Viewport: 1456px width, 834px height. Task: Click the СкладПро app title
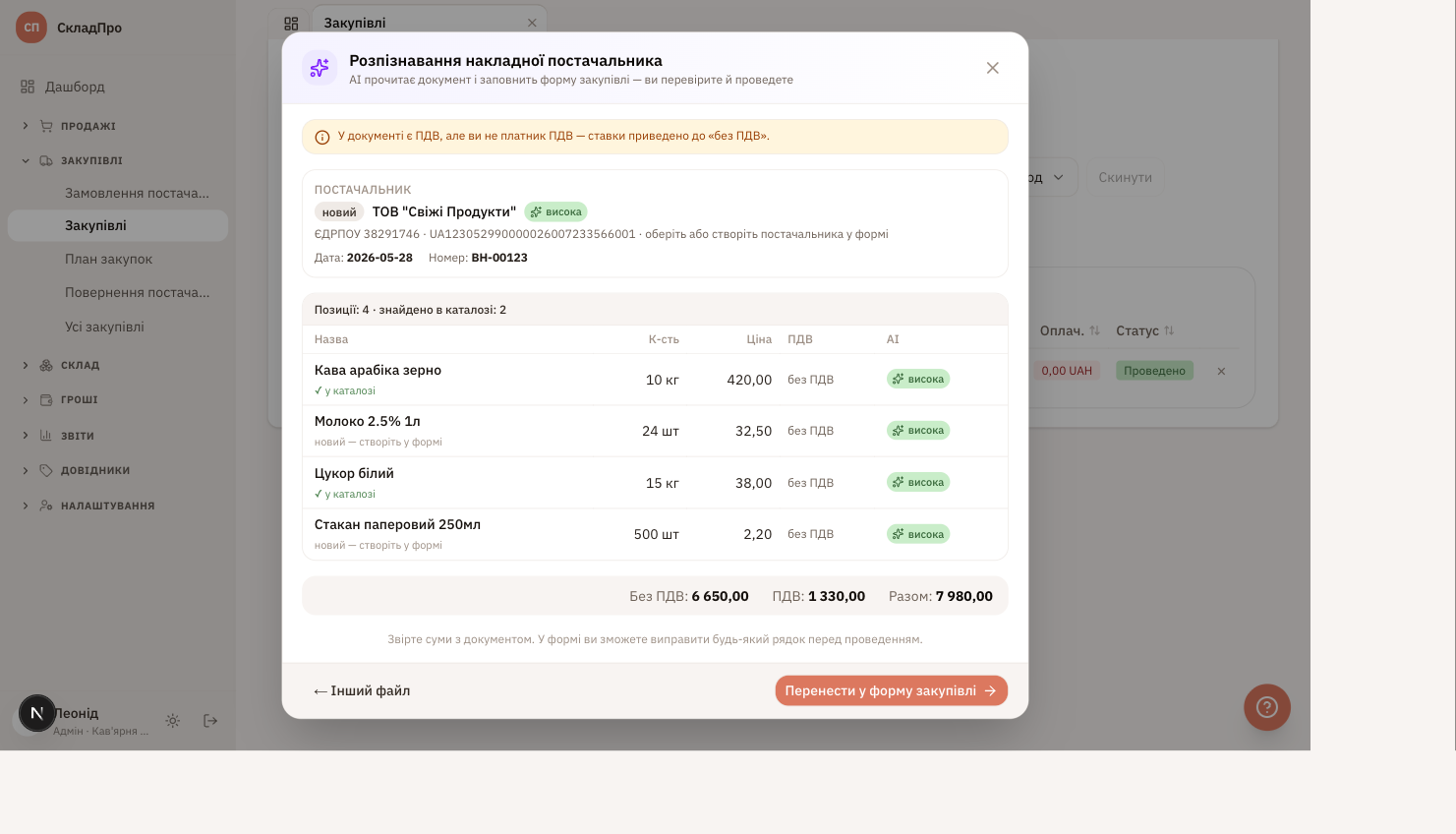coord(89,28)
